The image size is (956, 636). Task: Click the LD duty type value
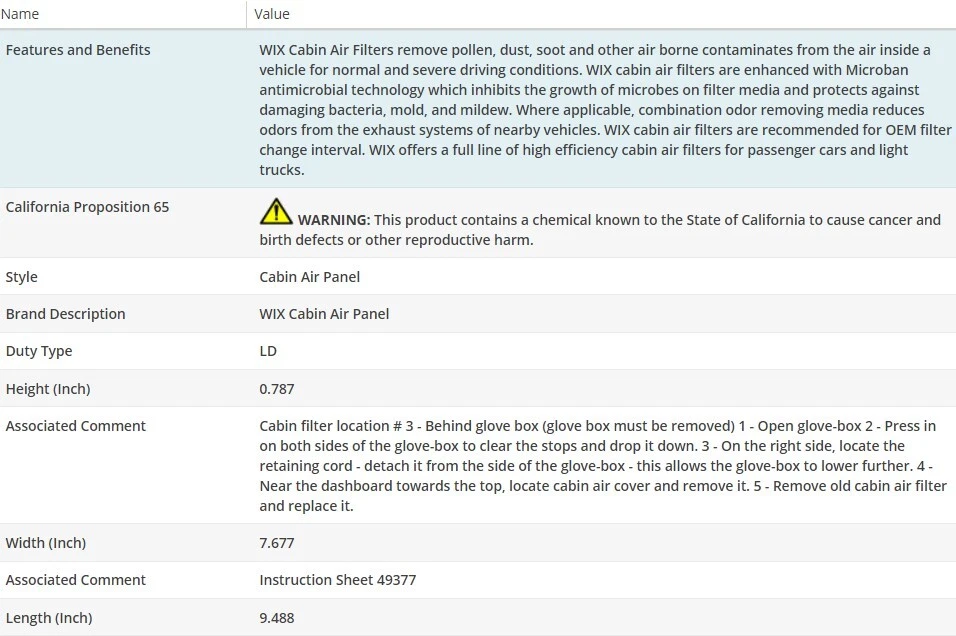click(x=268, y=351)
